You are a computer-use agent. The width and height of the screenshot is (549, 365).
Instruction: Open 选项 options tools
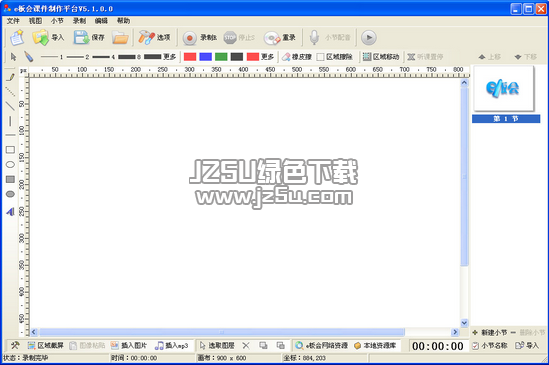(x=154, y=37)
